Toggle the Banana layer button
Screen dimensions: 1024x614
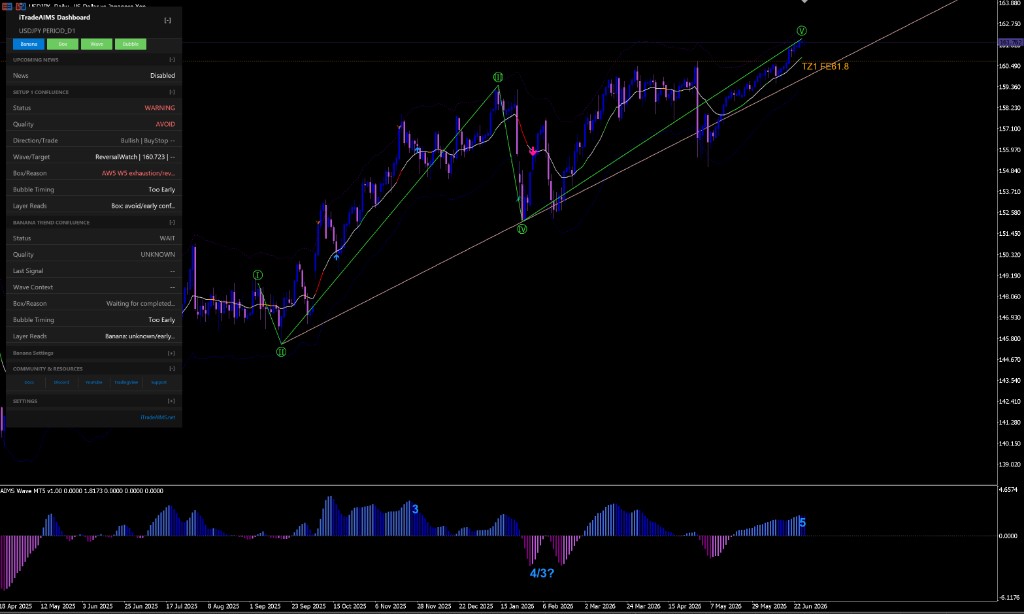pyautogui.click(x=29, y=44)
